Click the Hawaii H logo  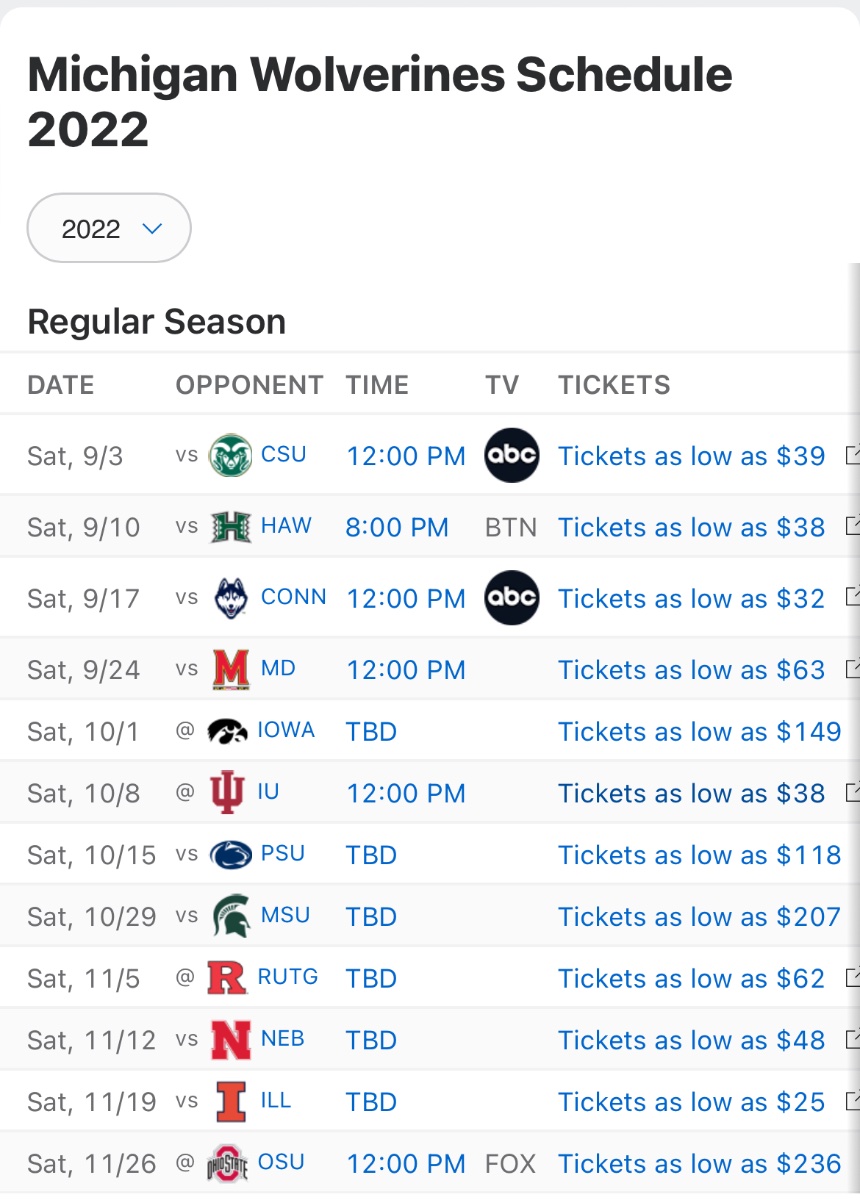[x=231, y=526]
